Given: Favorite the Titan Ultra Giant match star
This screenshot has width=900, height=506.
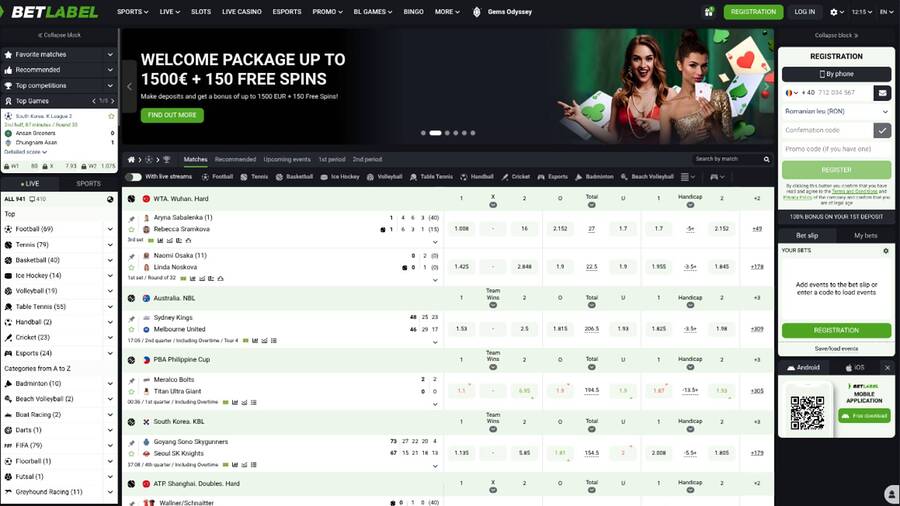Looking at the screenshot, I should 131,391.
